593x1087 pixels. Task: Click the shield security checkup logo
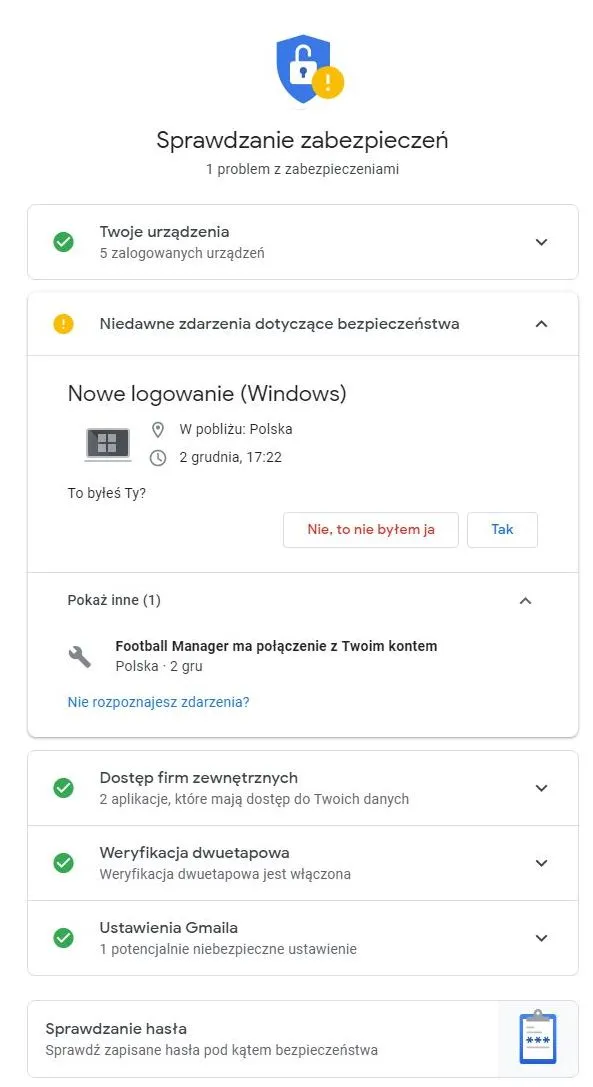point(303,69)
